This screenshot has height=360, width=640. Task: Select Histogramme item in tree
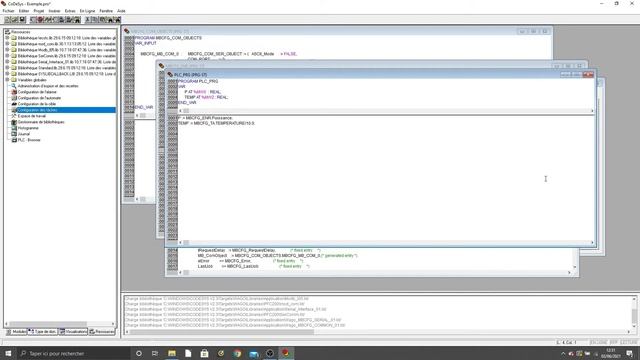tap(28, 128)
